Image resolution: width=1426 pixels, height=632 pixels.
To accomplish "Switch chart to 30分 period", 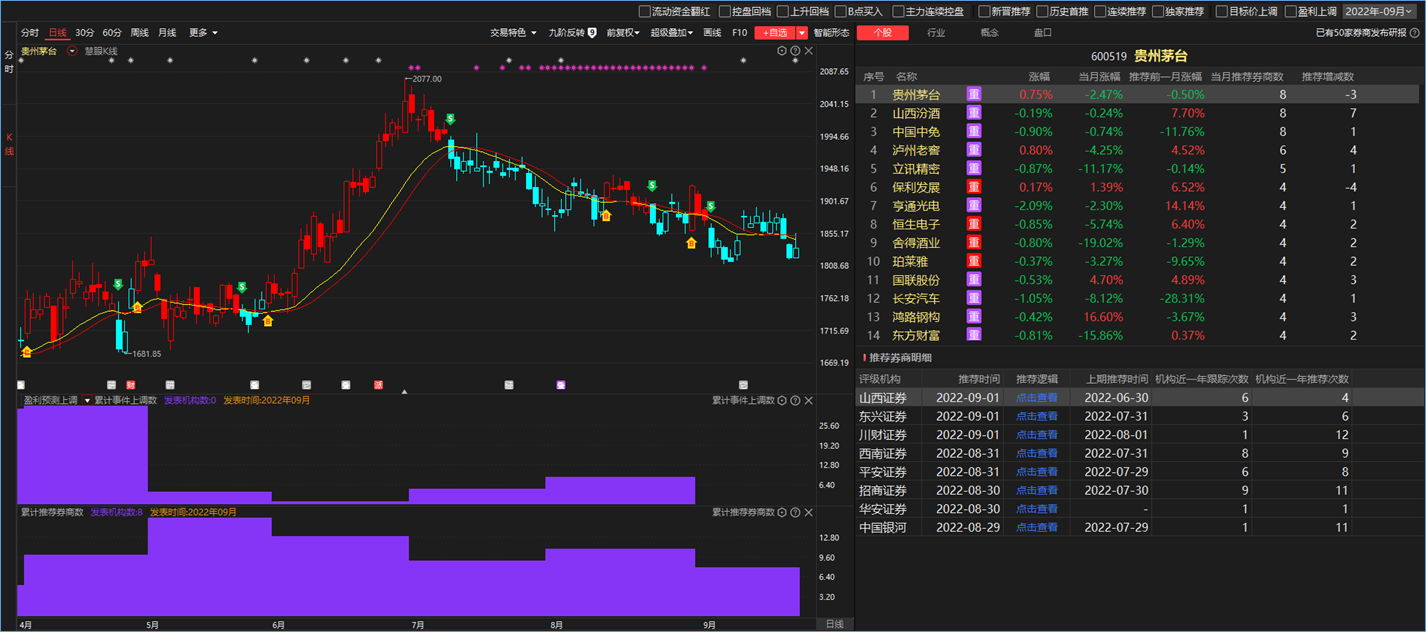I will (85, 33).
